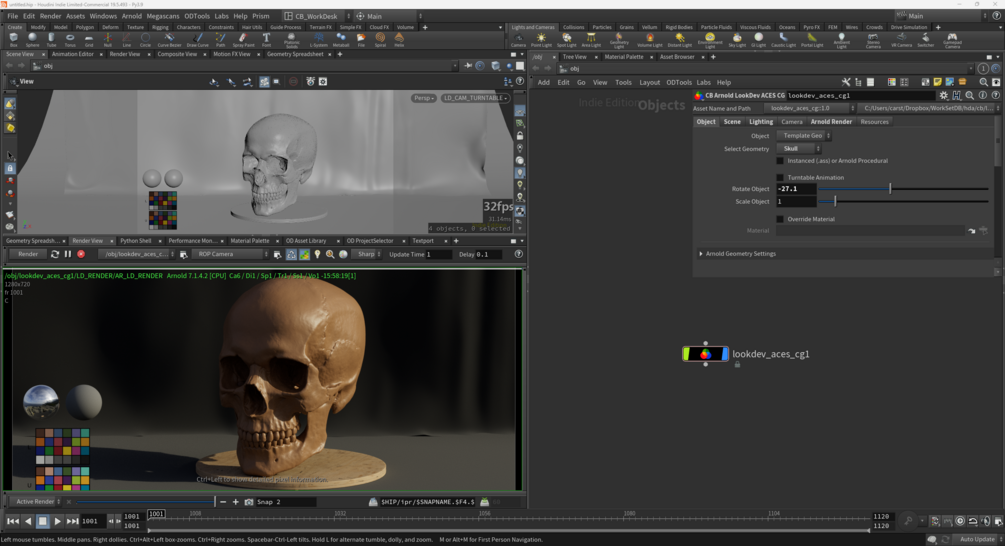
Task: Adjust the Rotate Object slider
Action: [889, 188]
